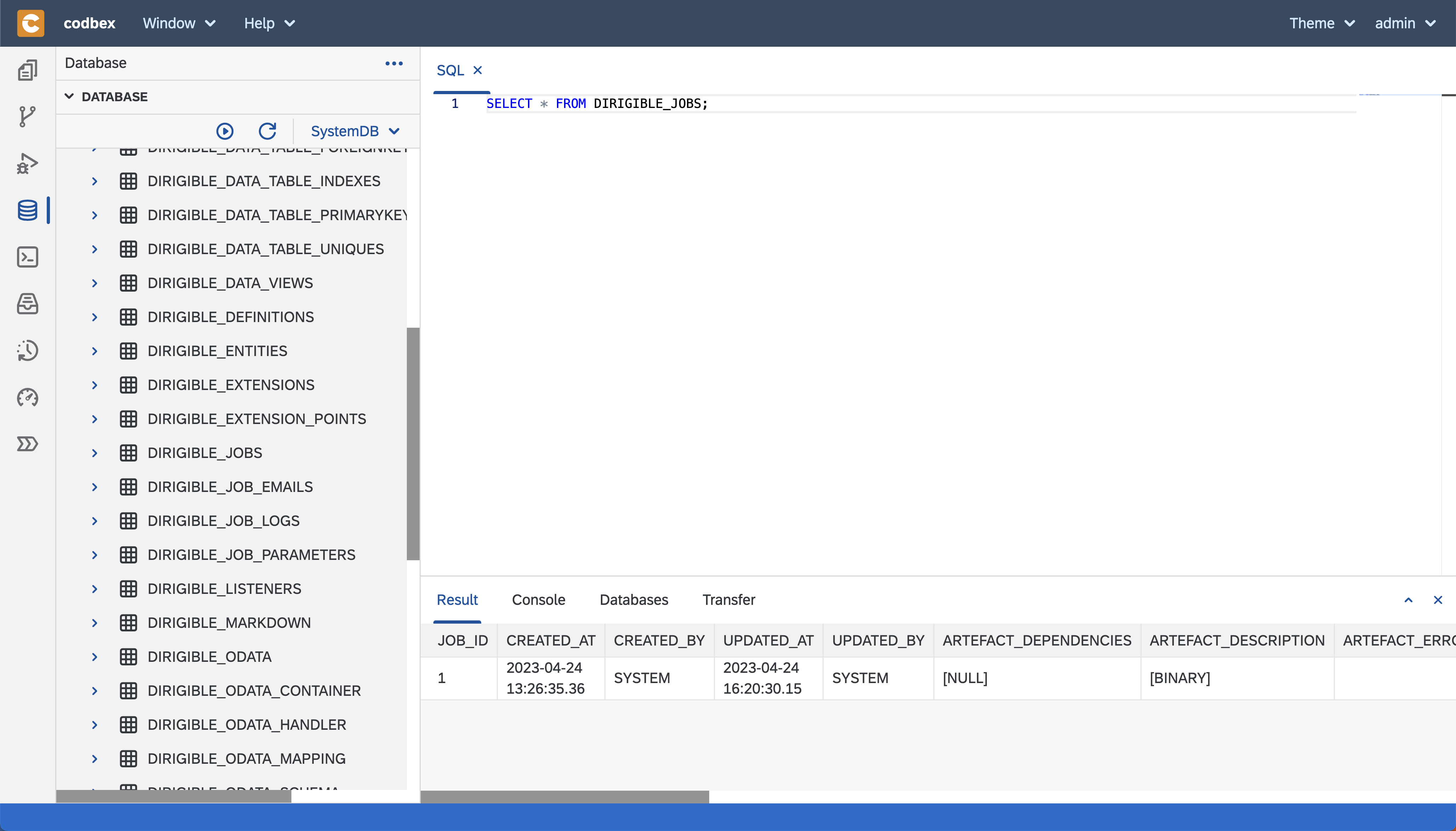
Task: Click the table icon of DIRIGIBLE_LISTENERS
Action: point(129,589)
